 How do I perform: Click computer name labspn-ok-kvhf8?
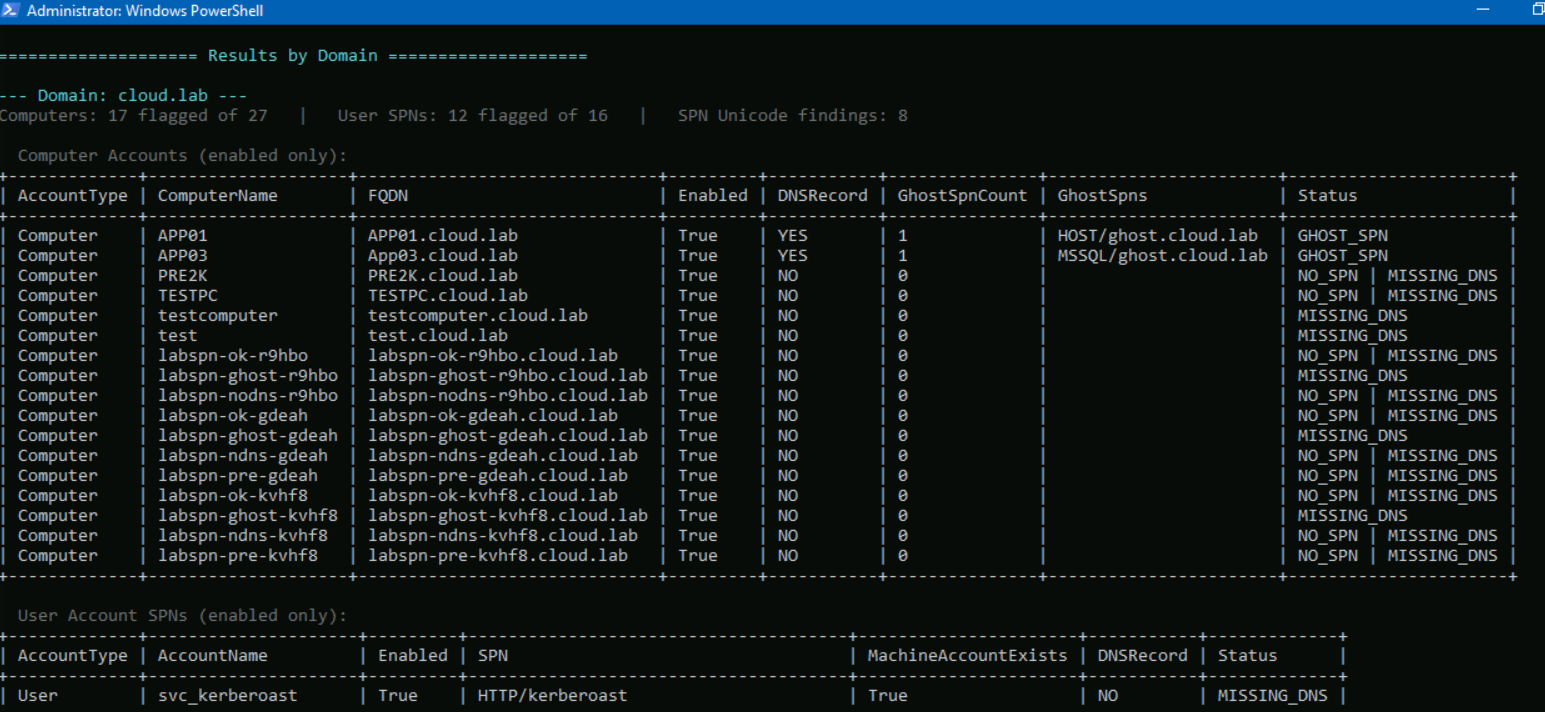[232, 496]
